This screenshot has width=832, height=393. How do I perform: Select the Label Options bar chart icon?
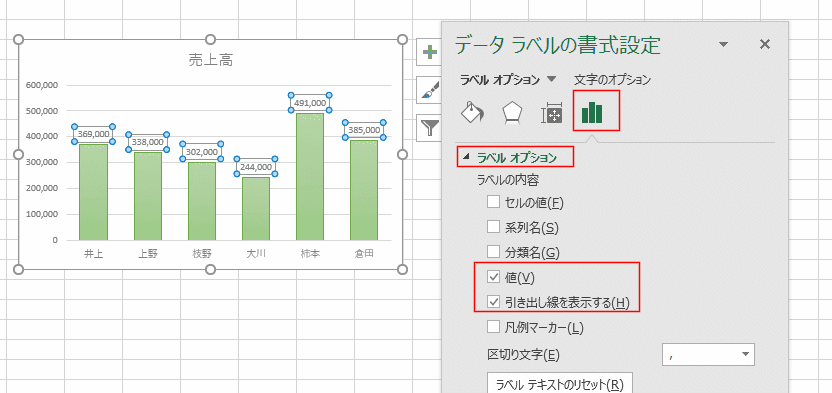point(592,112)
